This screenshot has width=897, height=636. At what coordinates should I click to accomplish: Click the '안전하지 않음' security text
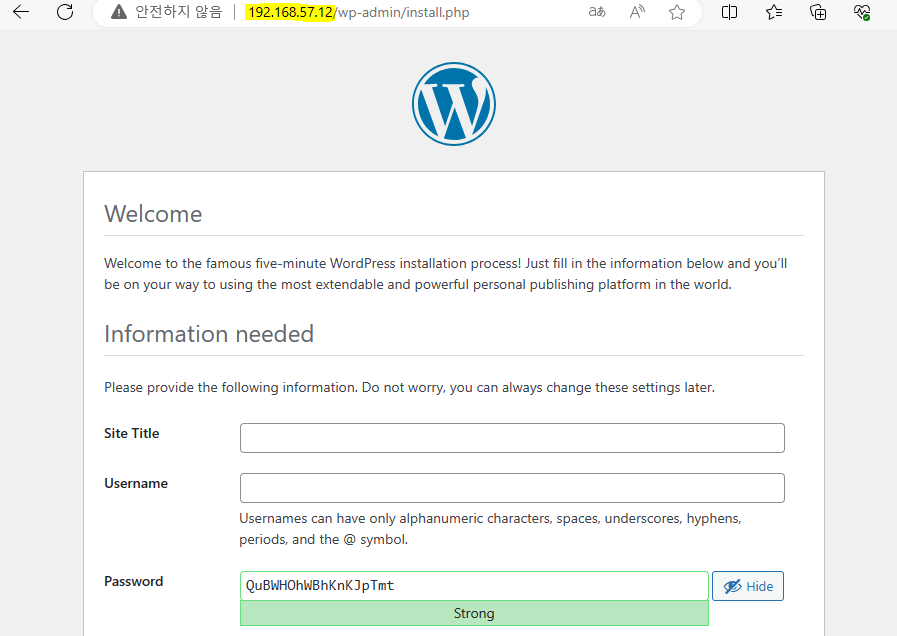[178, 12]
